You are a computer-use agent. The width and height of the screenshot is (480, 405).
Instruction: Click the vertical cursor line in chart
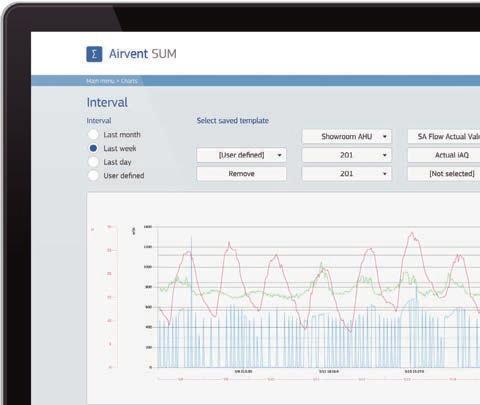191,302
